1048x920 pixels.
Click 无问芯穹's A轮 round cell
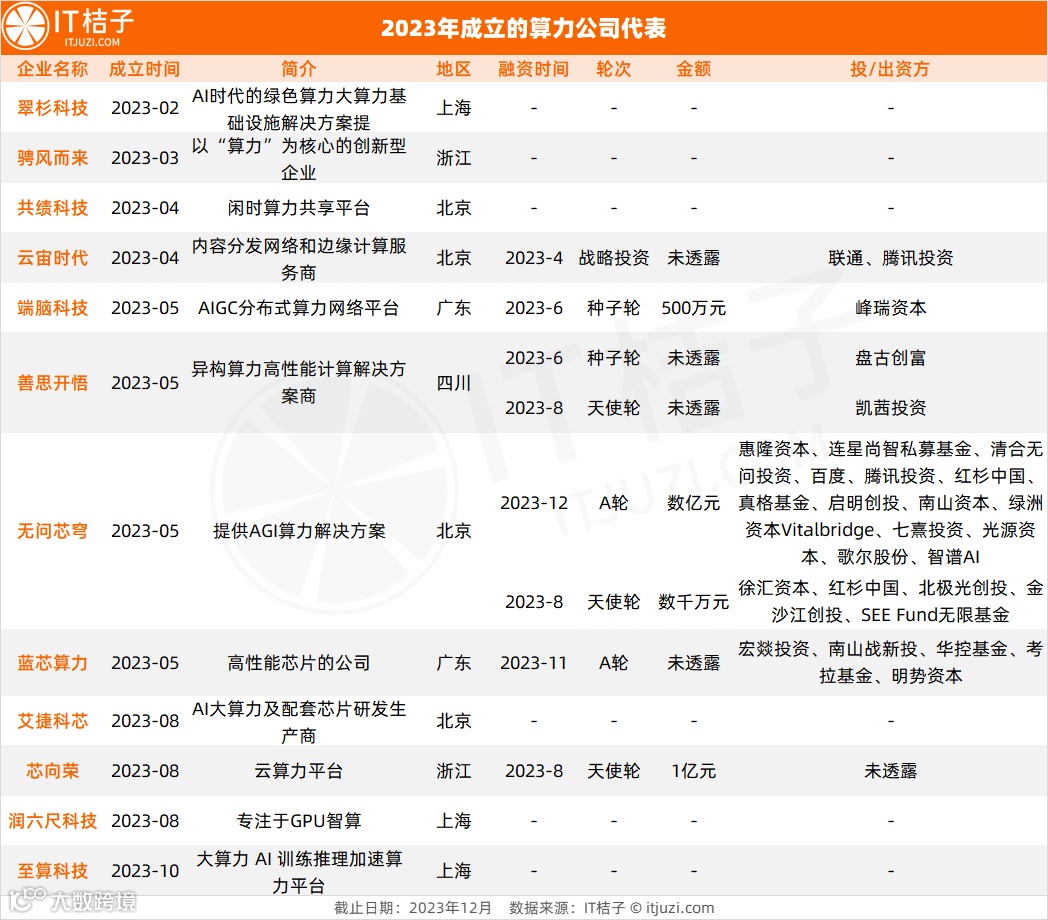614,503
